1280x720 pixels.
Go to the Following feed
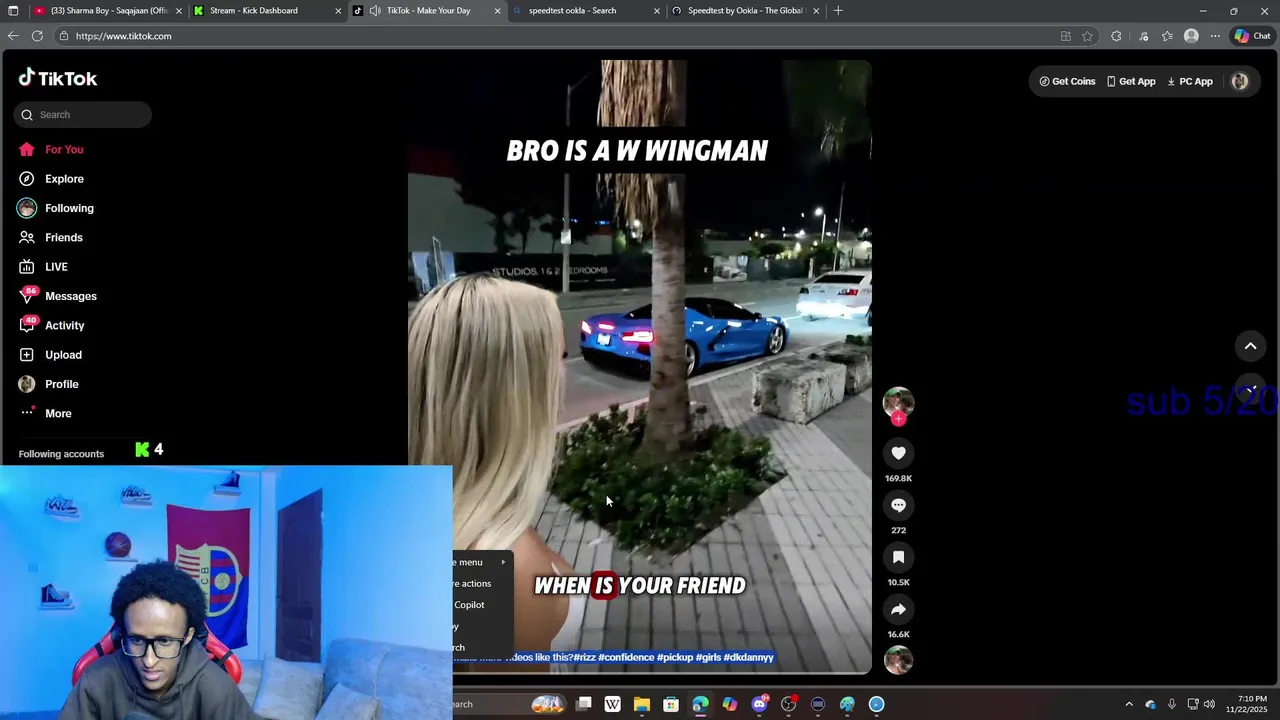[55, 208]
